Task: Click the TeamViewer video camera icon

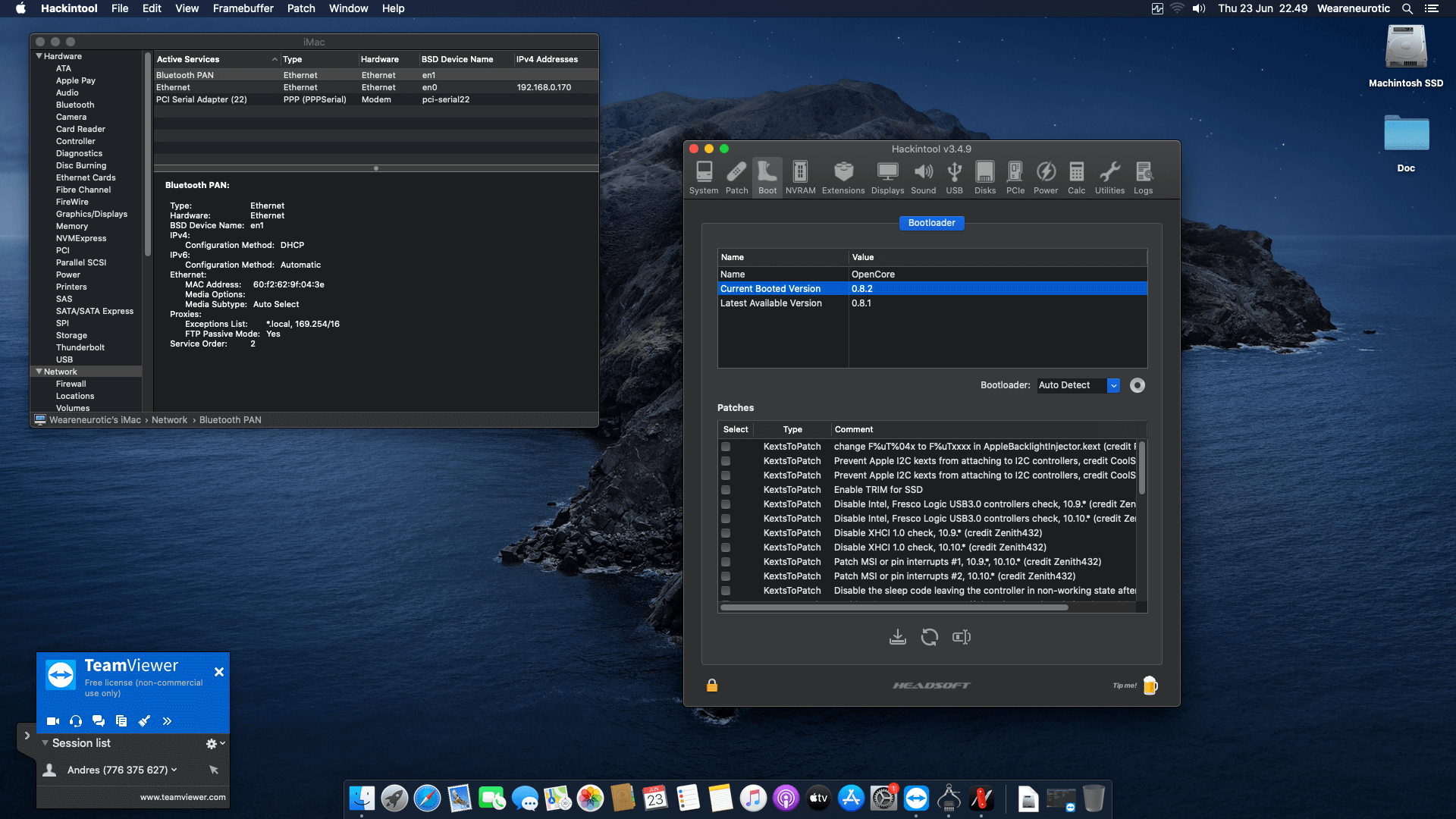Action: point(53,721)
